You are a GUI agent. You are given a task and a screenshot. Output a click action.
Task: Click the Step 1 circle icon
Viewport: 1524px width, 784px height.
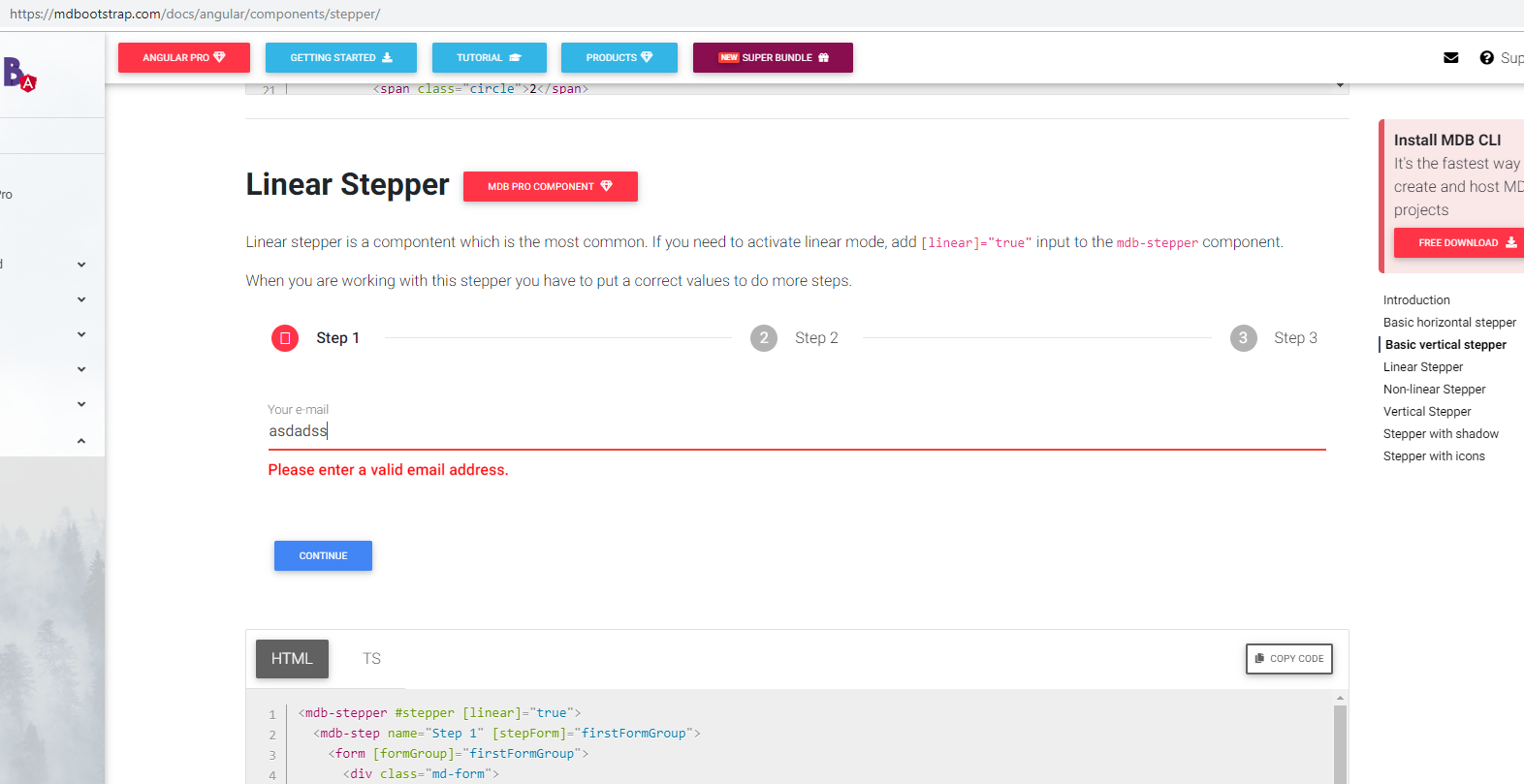click(285, 338)
